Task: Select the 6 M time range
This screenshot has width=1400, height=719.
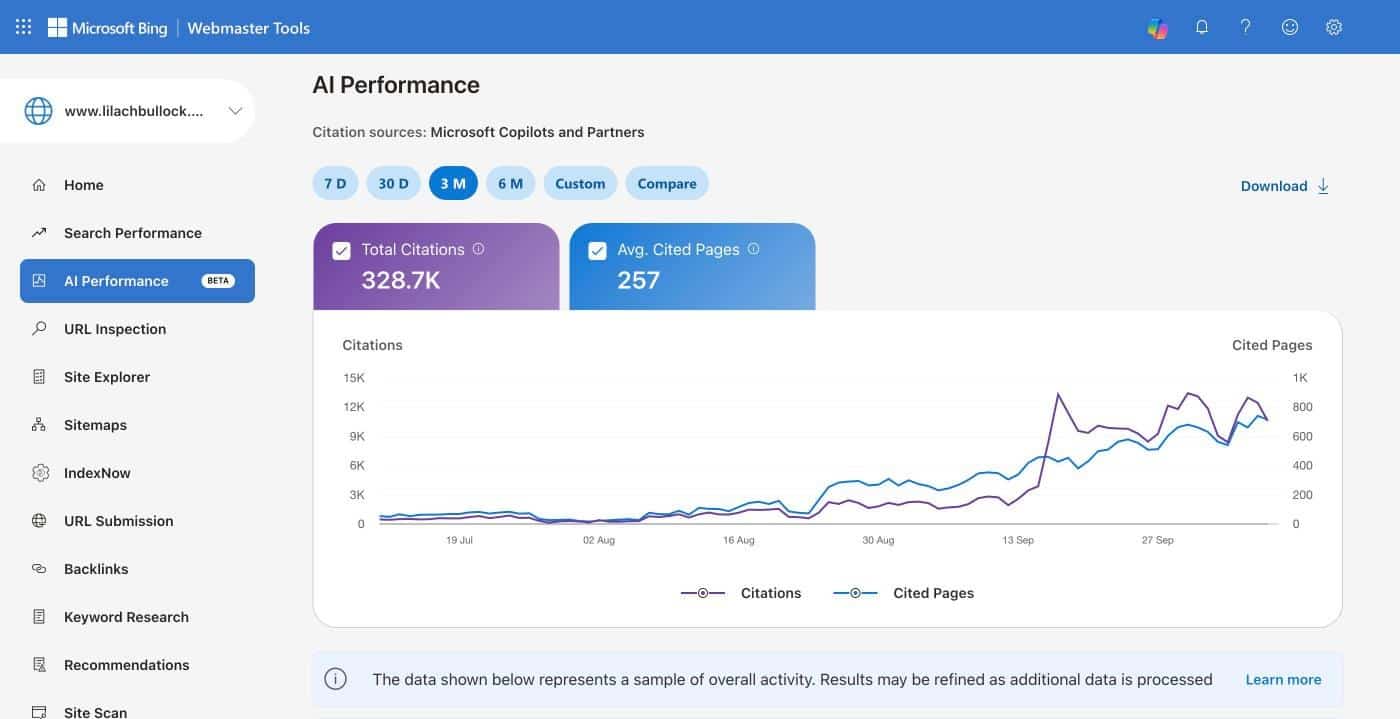Action: 511,183
